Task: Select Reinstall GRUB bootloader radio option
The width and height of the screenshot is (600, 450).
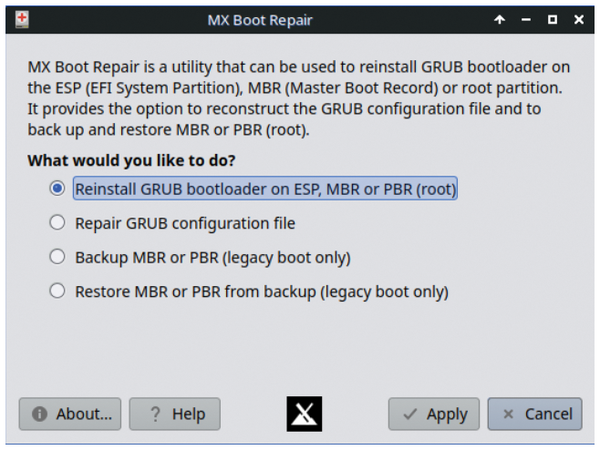Action: tap(58, 188)
